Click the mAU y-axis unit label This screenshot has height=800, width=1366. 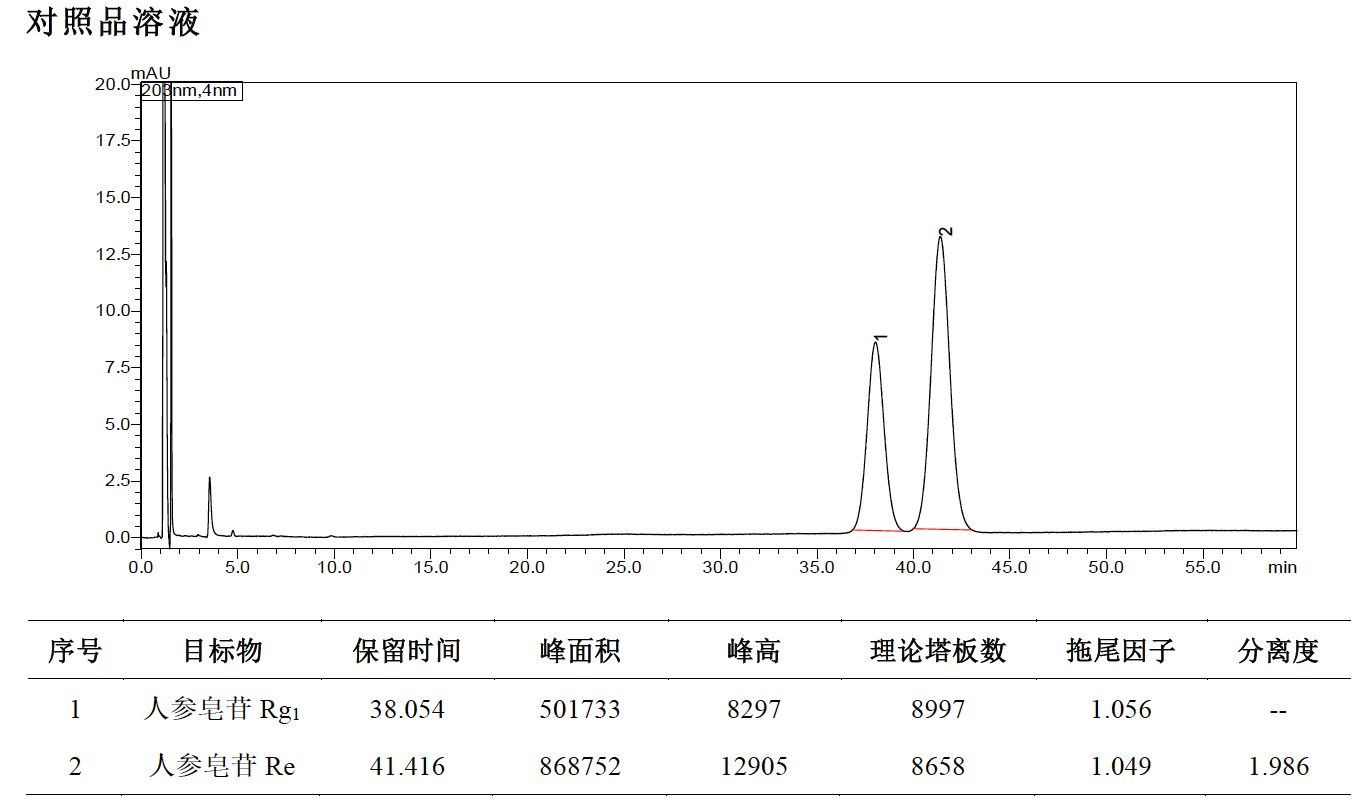coord(151,73)
